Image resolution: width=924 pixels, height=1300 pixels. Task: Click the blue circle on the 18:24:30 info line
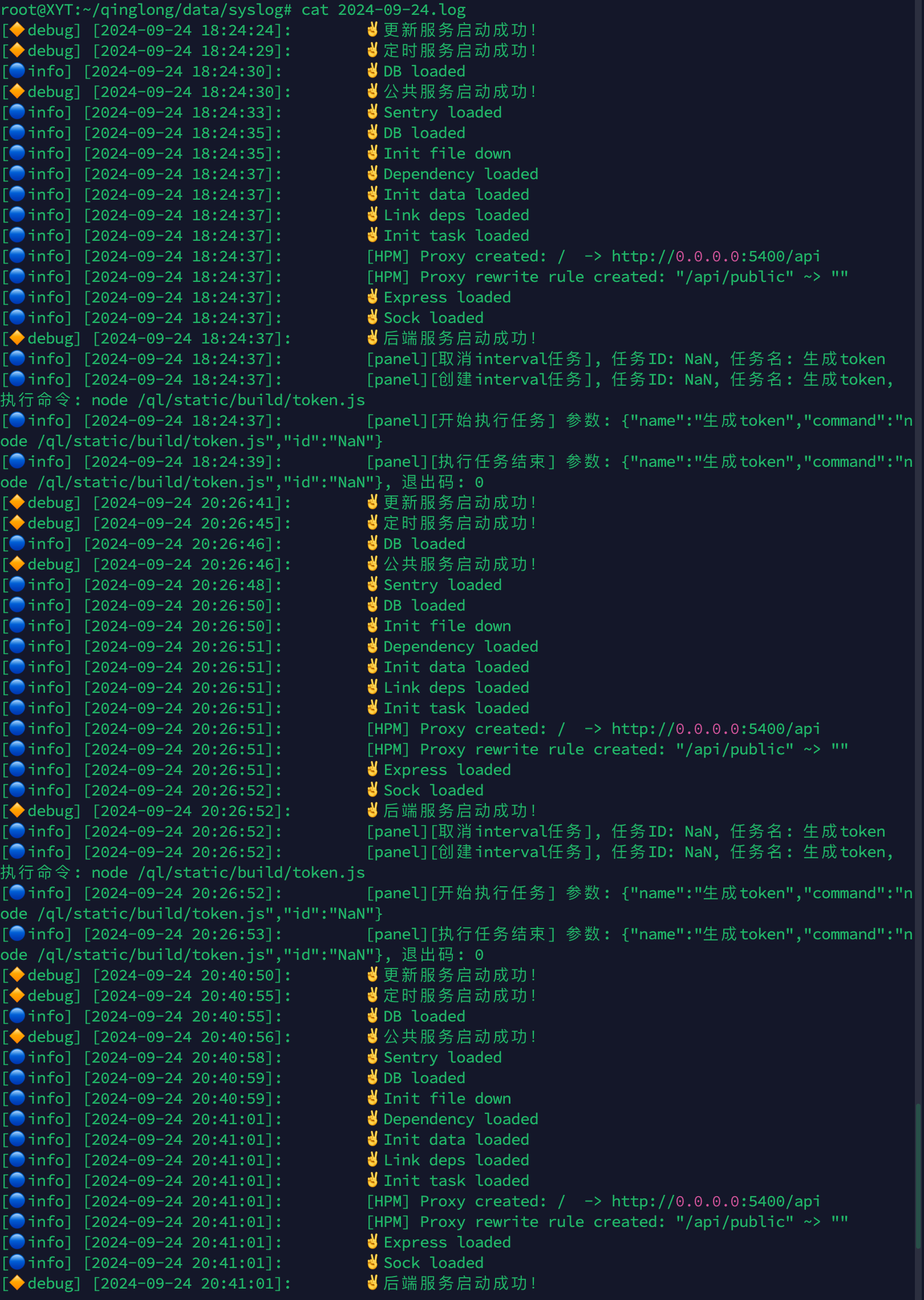point(18,71)
